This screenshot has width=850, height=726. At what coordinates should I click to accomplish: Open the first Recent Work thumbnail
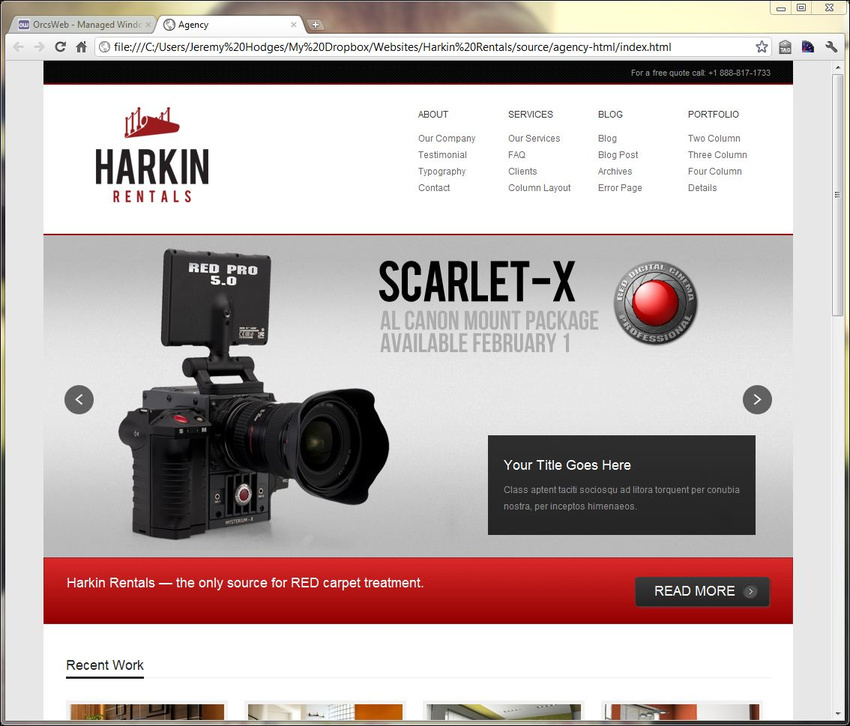click(147, 711)
